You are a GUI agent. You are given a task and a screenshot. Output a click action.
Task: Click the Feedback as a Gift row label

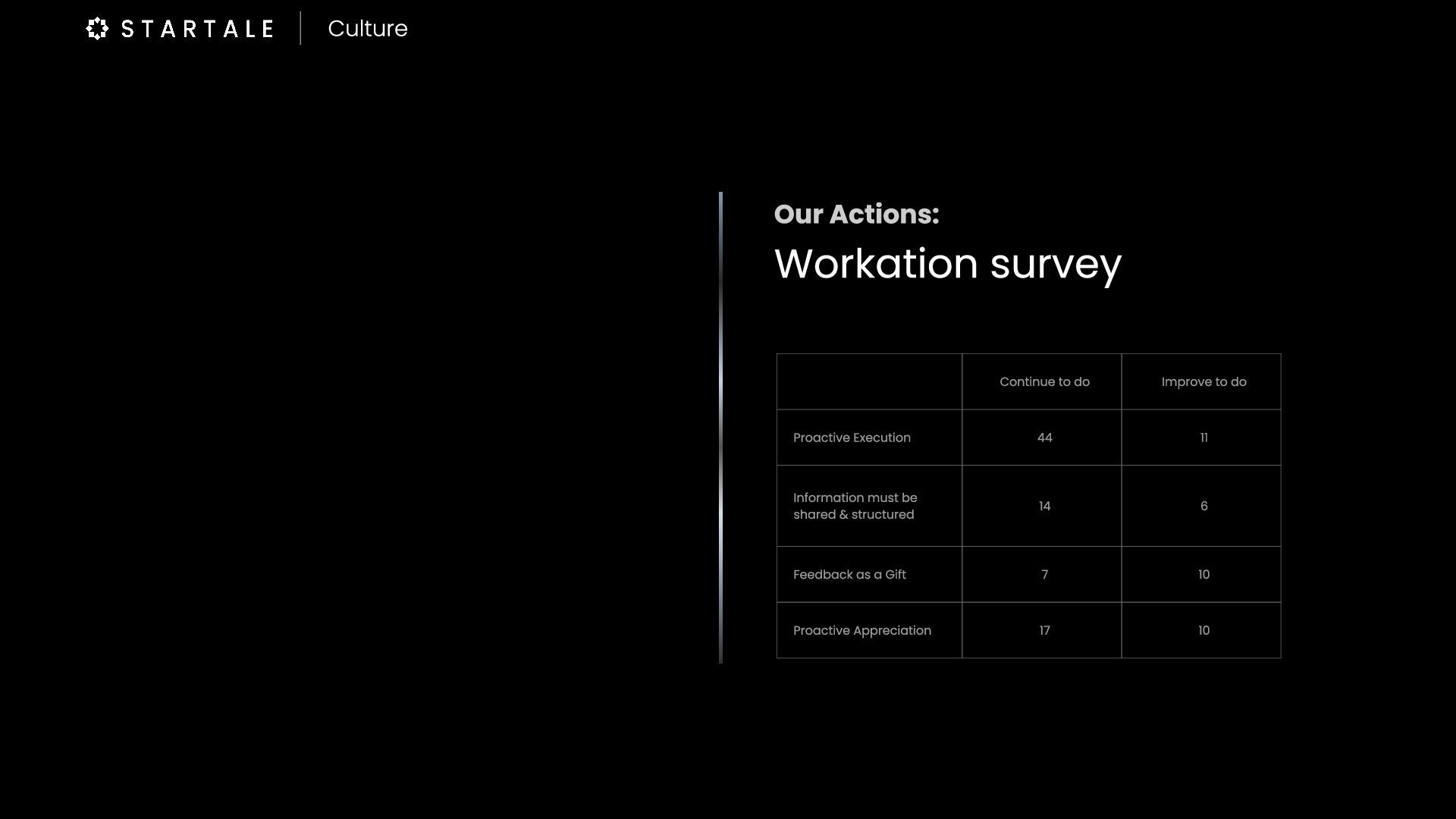849,575
